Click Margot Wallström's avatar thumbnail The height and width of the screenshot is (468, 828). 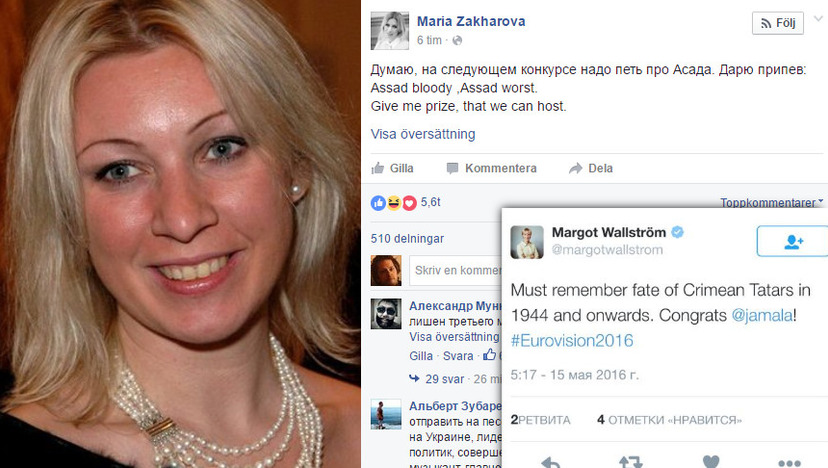[x=527, y=242]
